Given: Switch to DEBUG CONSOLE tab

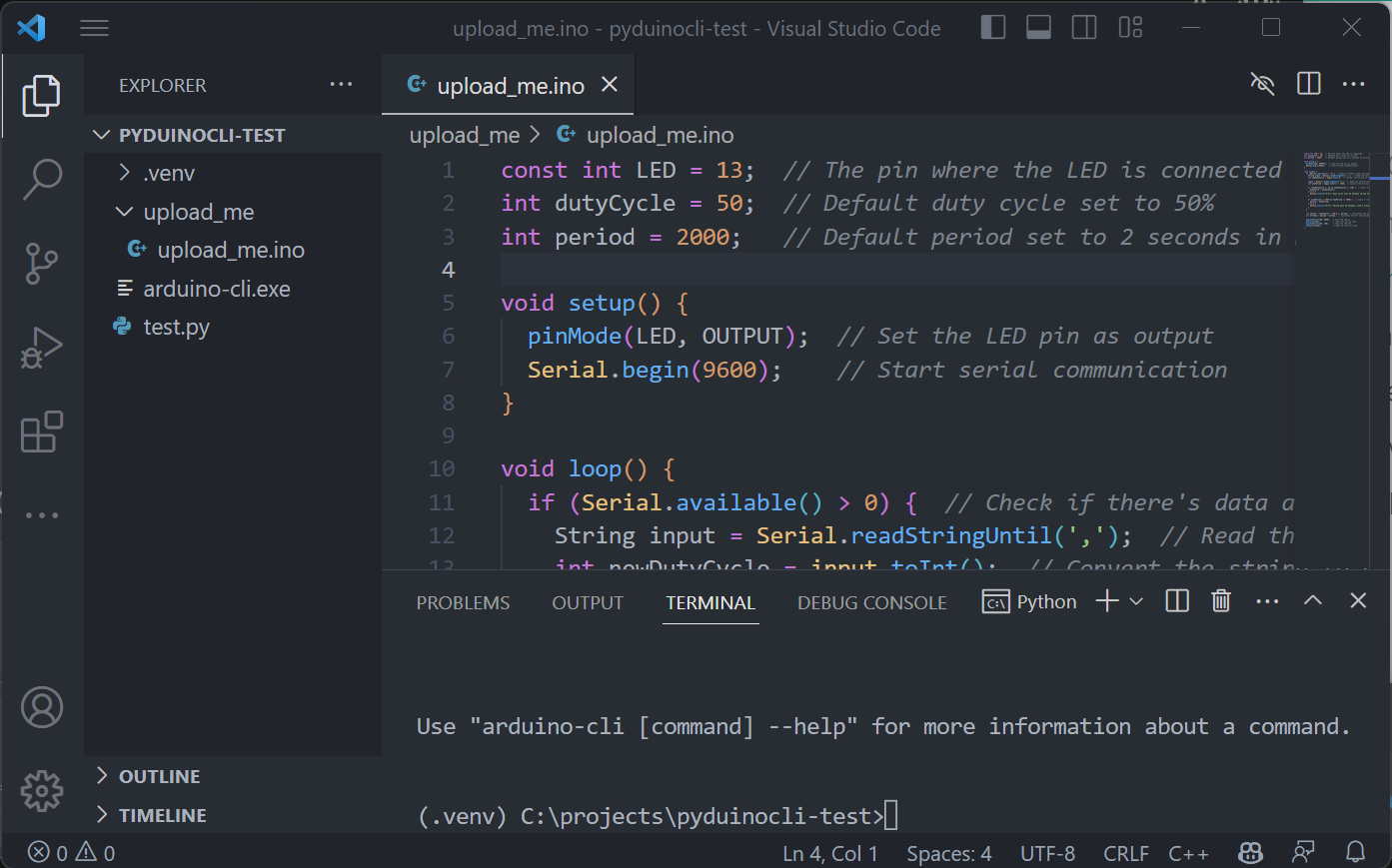Looking at the screenshot, I should [872, 602].
